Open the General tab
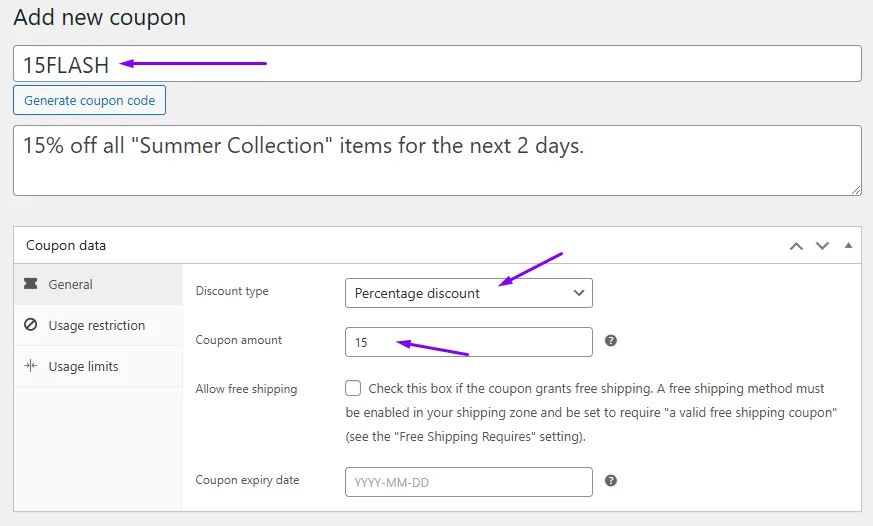The image size is (873, 526). [x=98, y=284]
